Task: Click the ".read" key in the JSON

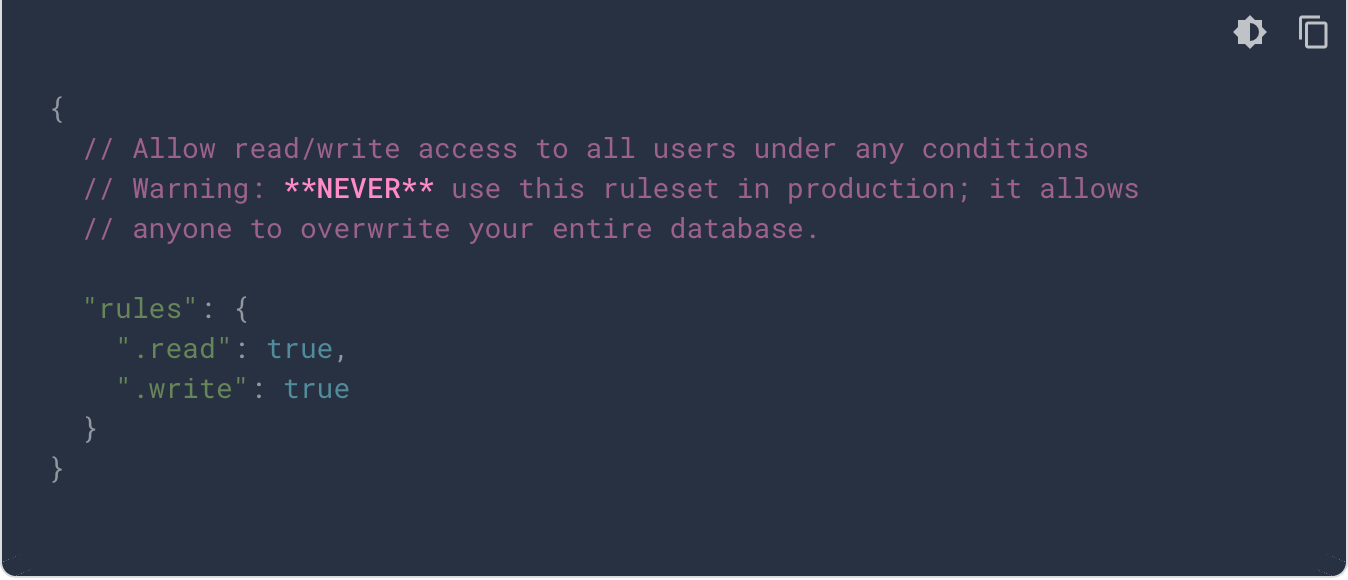Action: 183,349
